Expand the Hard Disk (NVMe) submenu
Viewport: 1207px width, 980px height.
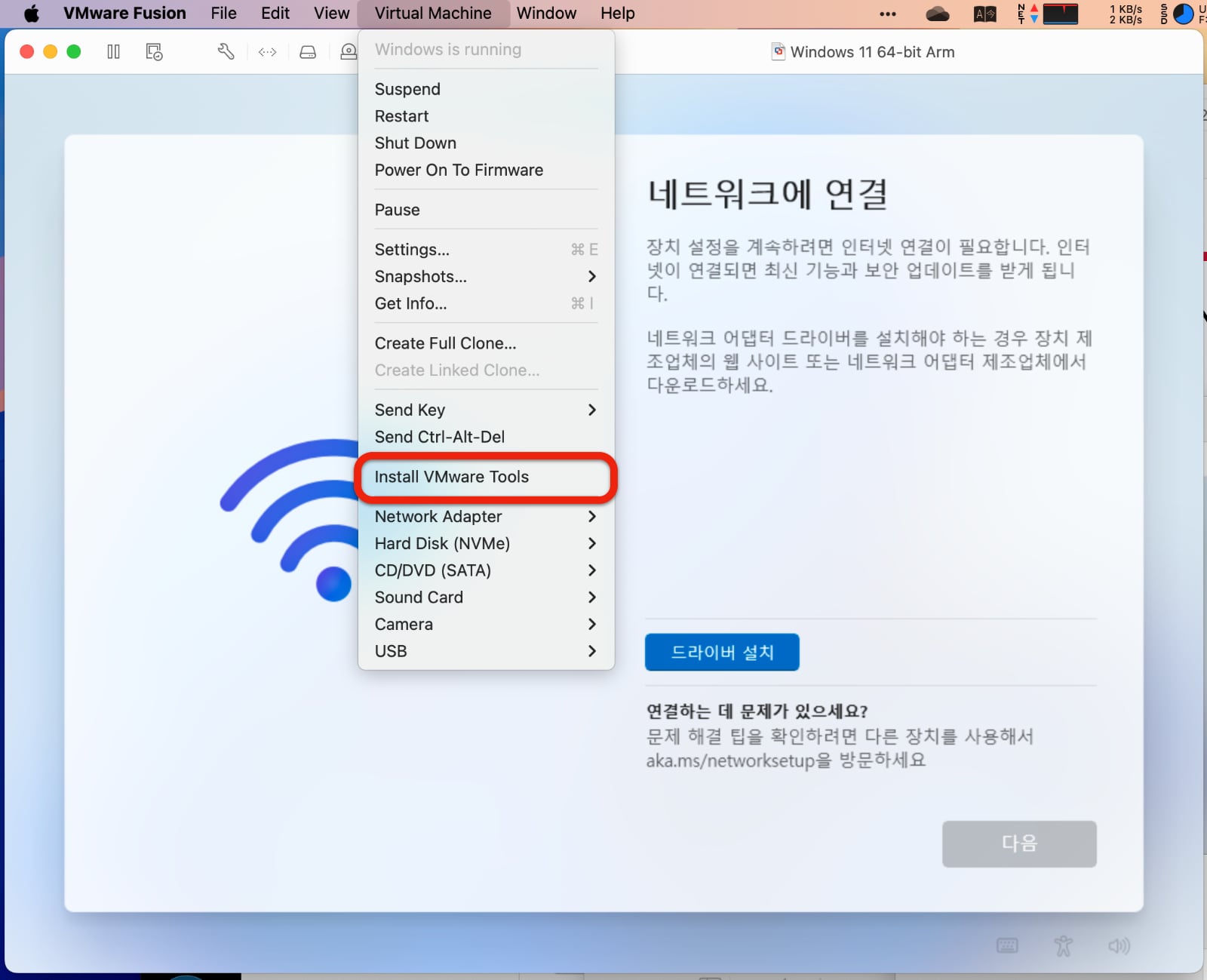(486, 543)
